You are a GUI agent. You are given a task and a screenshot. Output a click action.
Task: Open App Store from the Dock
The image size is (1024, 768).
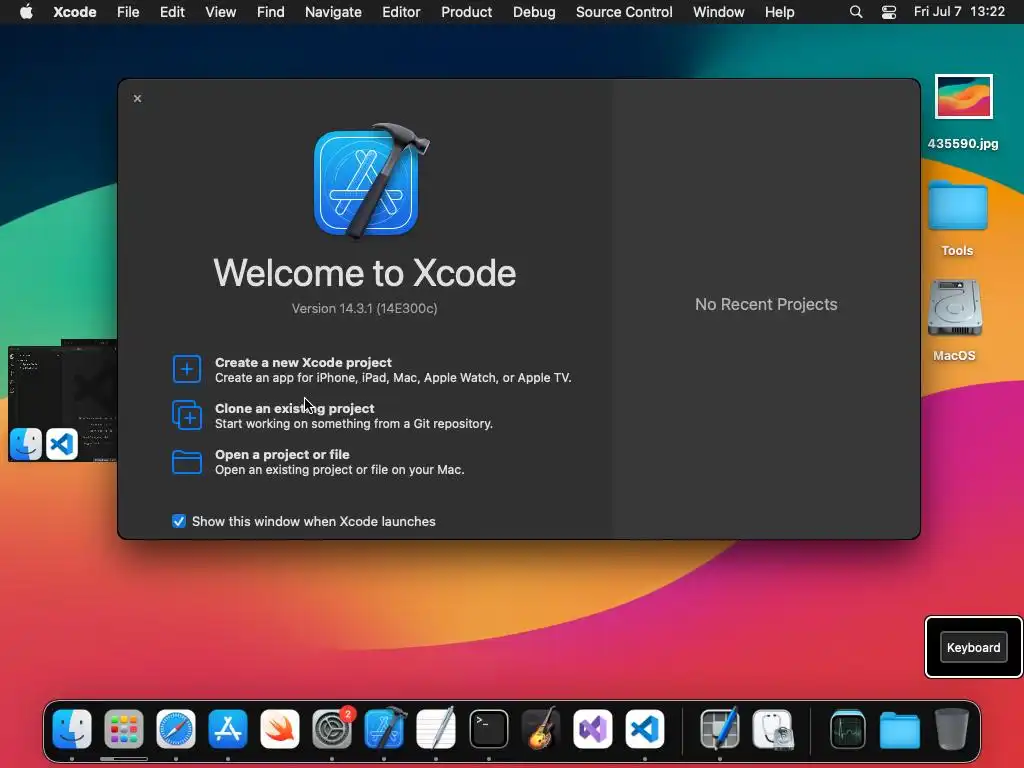pyautogui.click(x=228, y=729)
